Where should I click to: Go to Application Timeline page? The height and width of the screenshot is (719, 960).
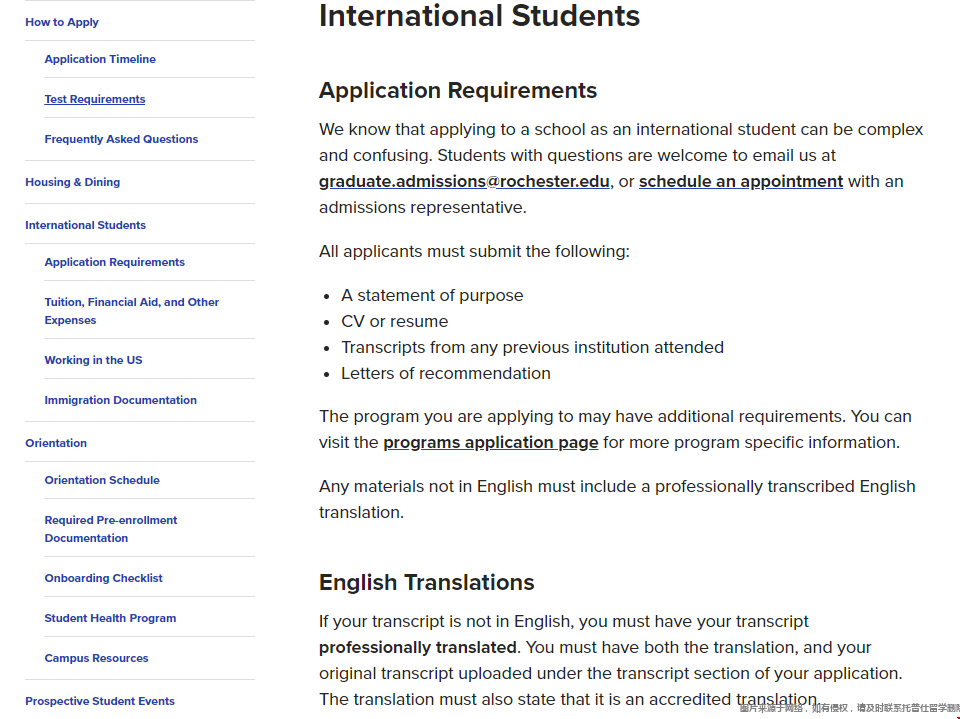coord(100,59)
